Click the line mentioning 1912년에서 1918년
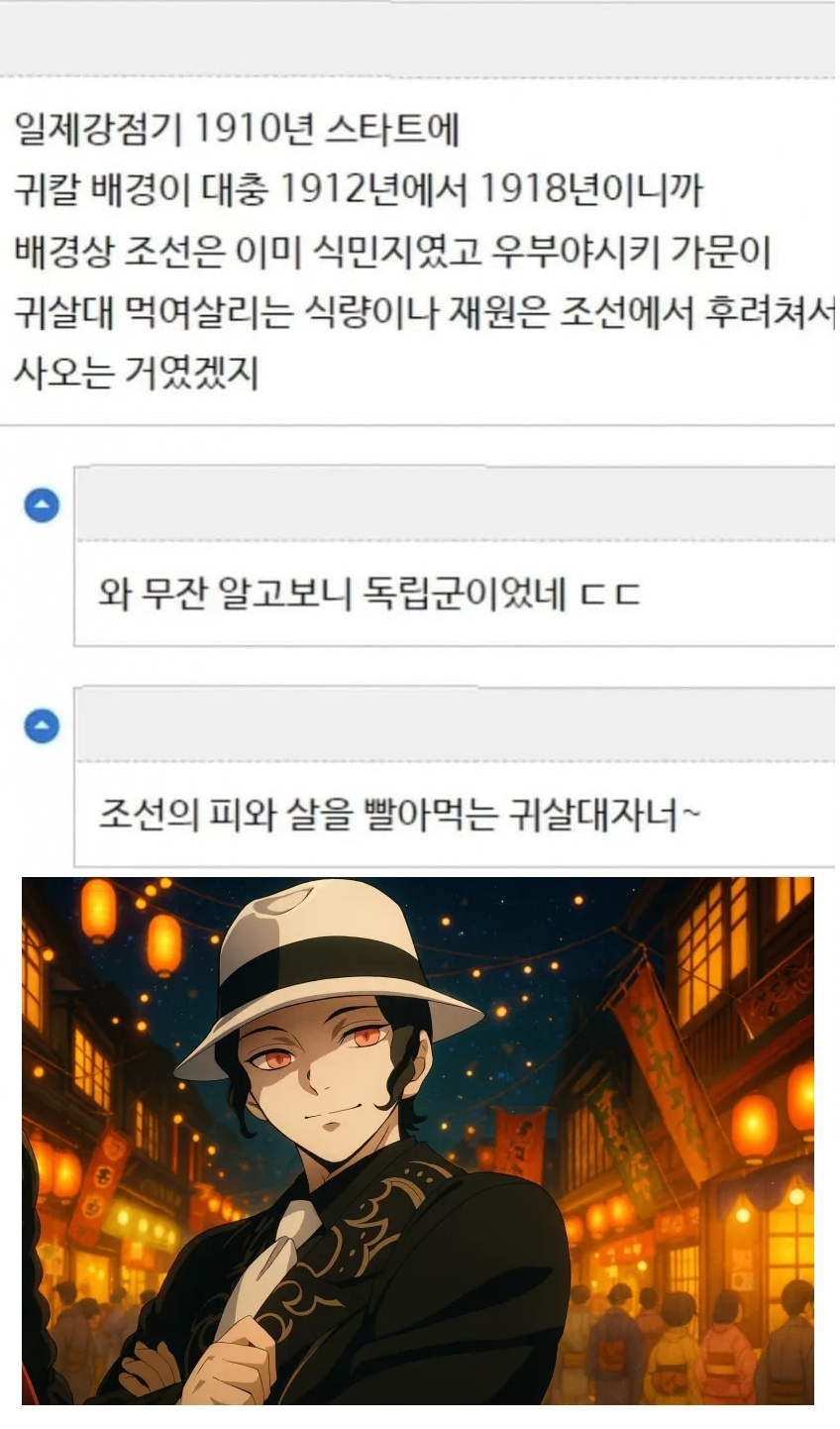The width and height of the screenshot is (840, 1429). 358,190
